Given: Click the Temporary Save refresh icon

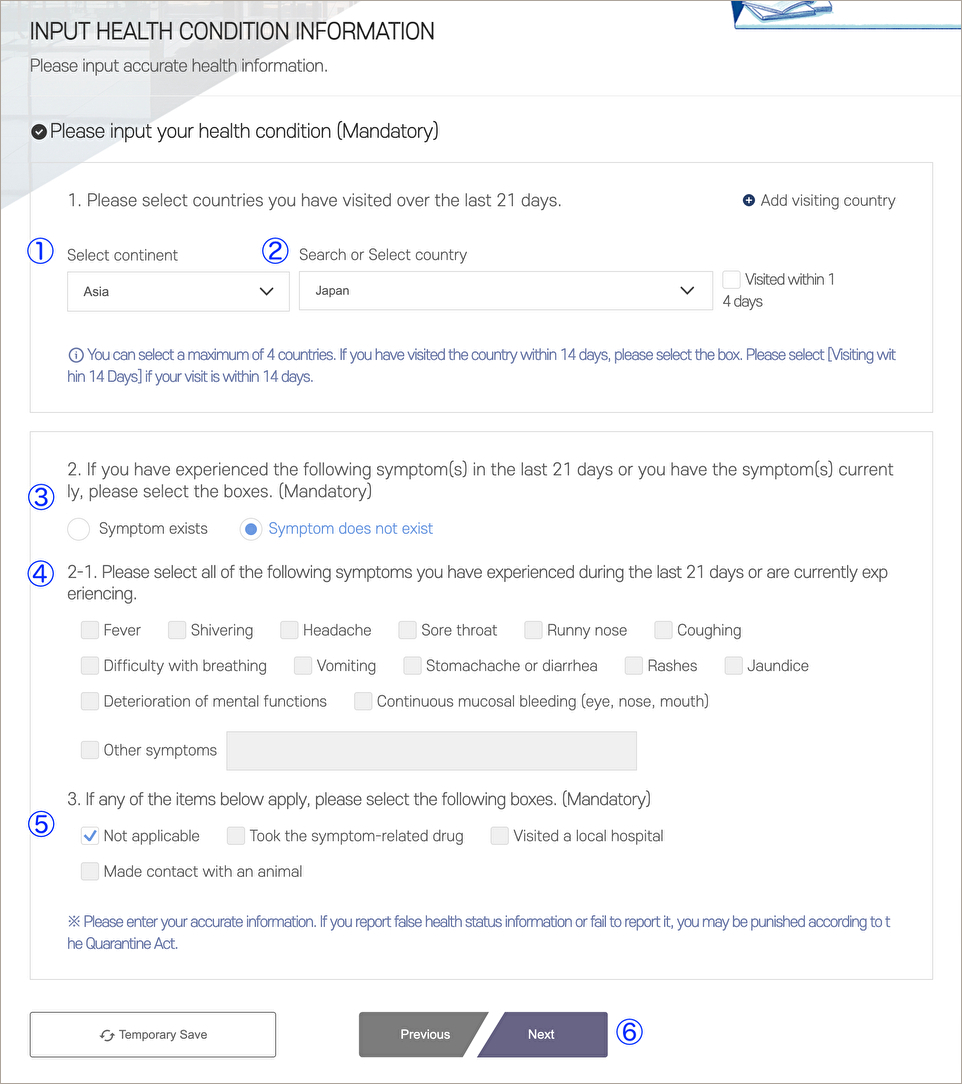Looking at the screenshot, I should coord(107,1035).
